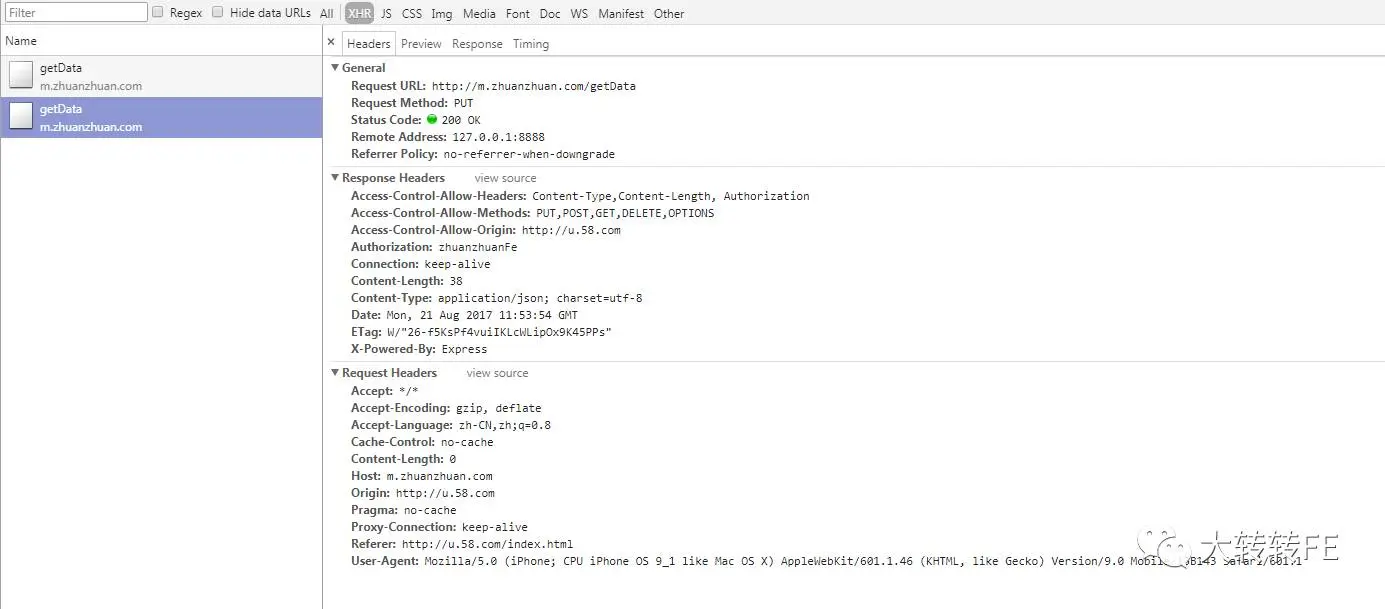
Task: Collapse the Response Headers section
Action: click(335, 178)
